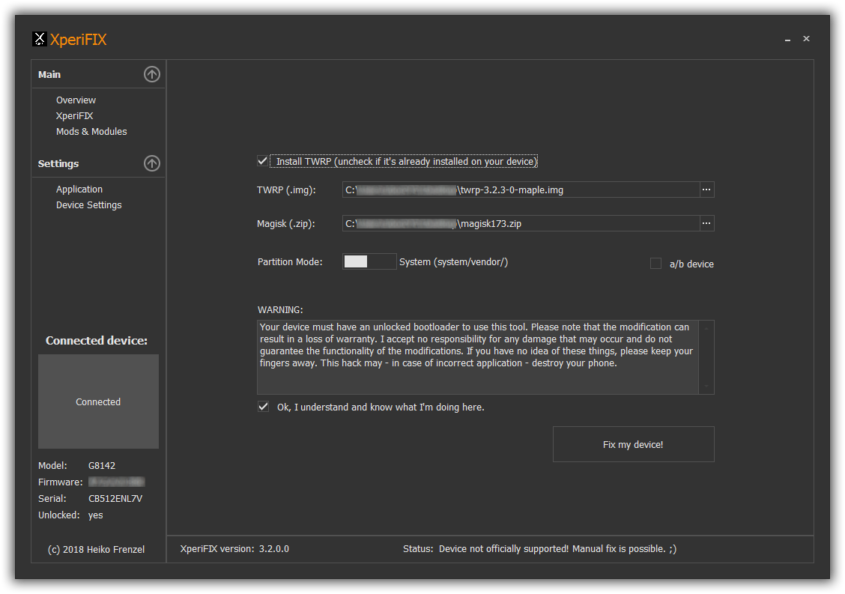Open the browse button for Magisk zip
The height and width of the screenshot is (594, 845).
pyautogui.click(x=704, y=223)
